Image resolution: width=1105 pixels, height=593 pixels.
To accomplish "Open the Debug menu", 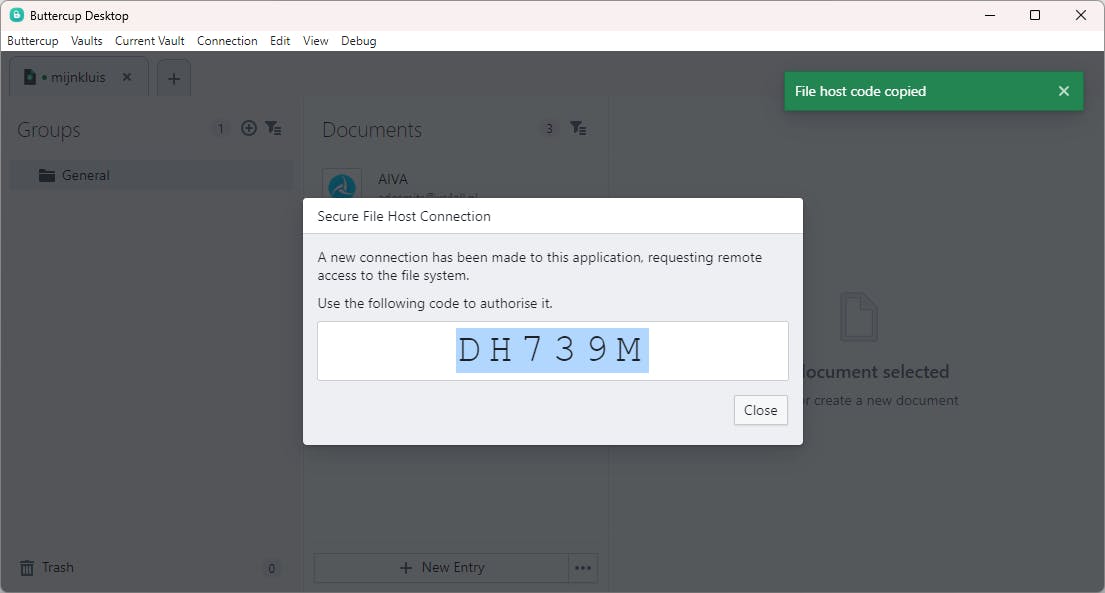I will [x=359, y=41].
